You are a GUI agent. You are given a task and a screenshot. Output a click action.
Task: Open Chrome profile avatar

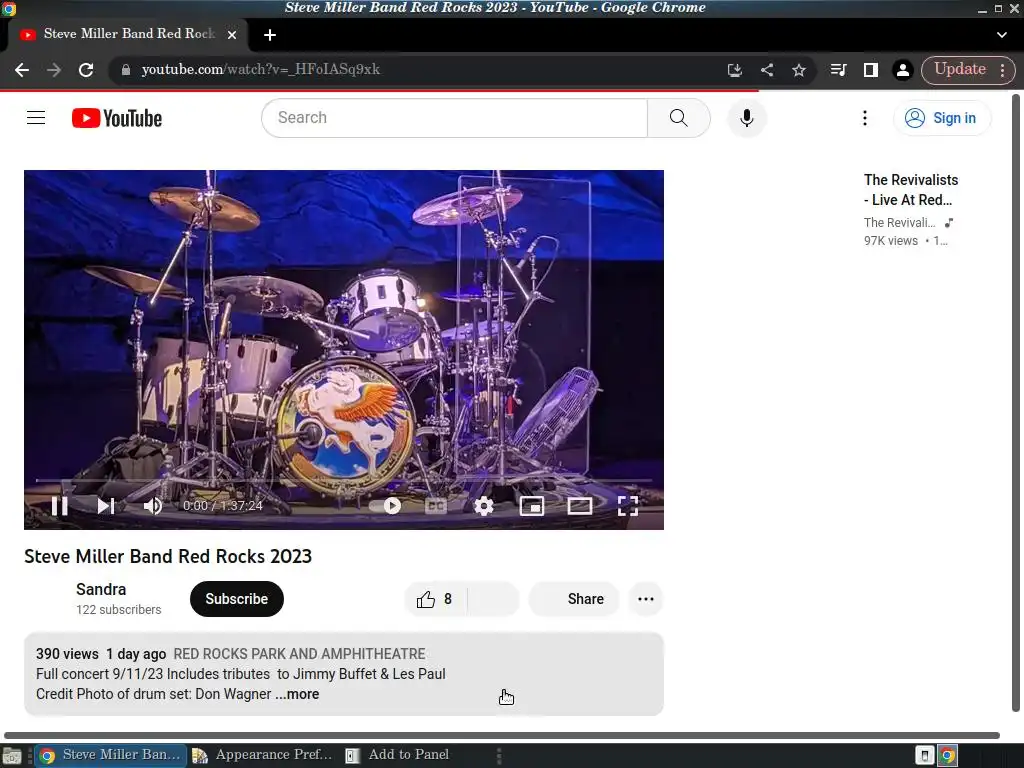(x=903, y=70)
